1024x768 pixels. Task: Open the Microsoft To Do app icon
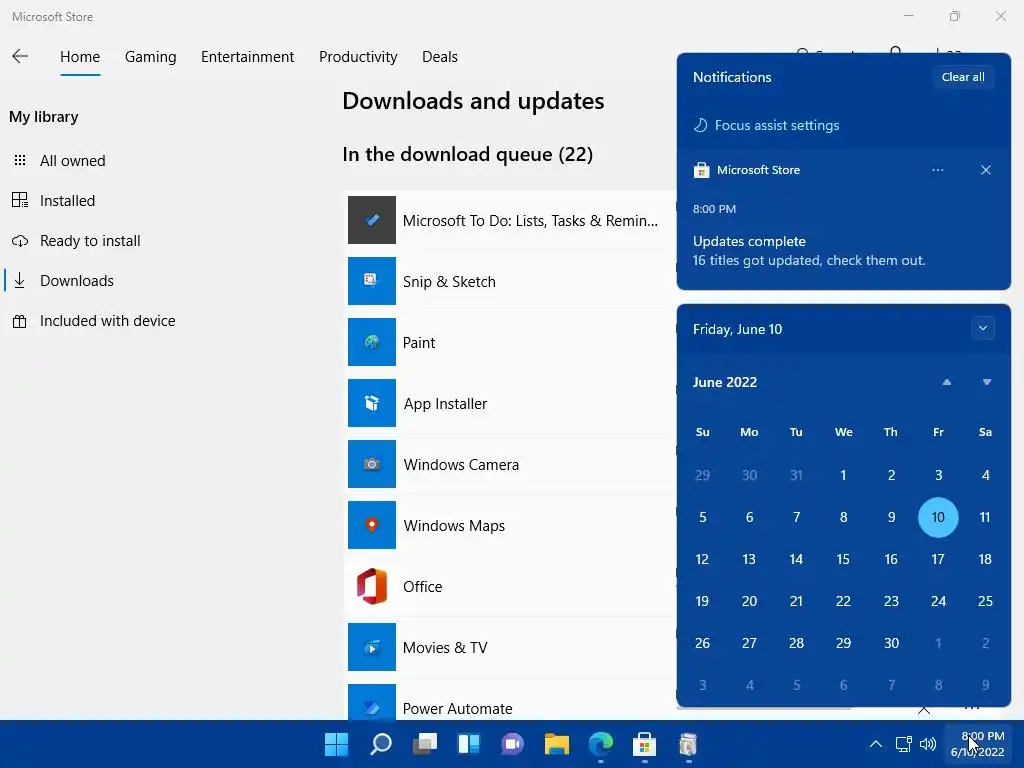click(x=372, y=220)
